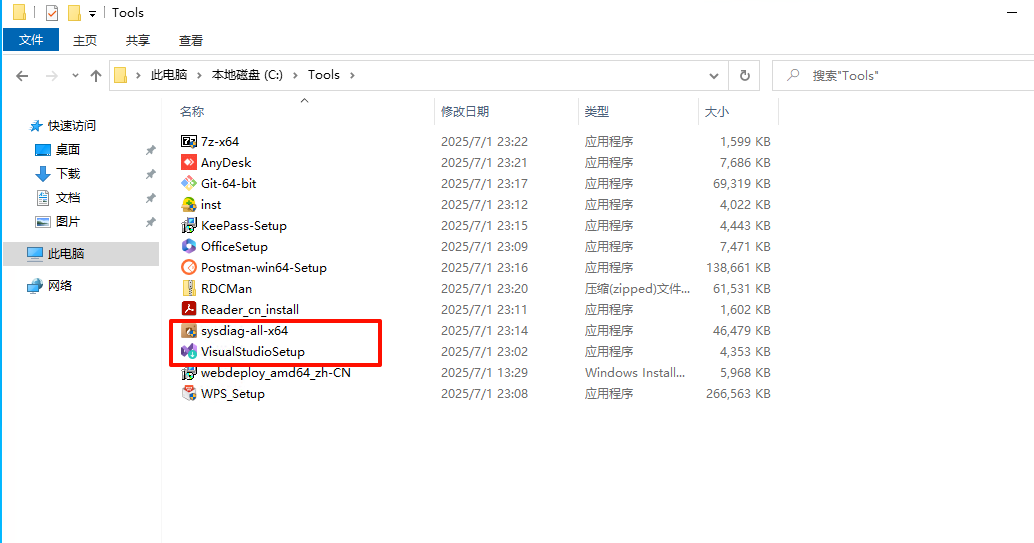Open the recent locations dropdown arrow
This screenshot has height=543, width=1034.
(x=75, y=76)
